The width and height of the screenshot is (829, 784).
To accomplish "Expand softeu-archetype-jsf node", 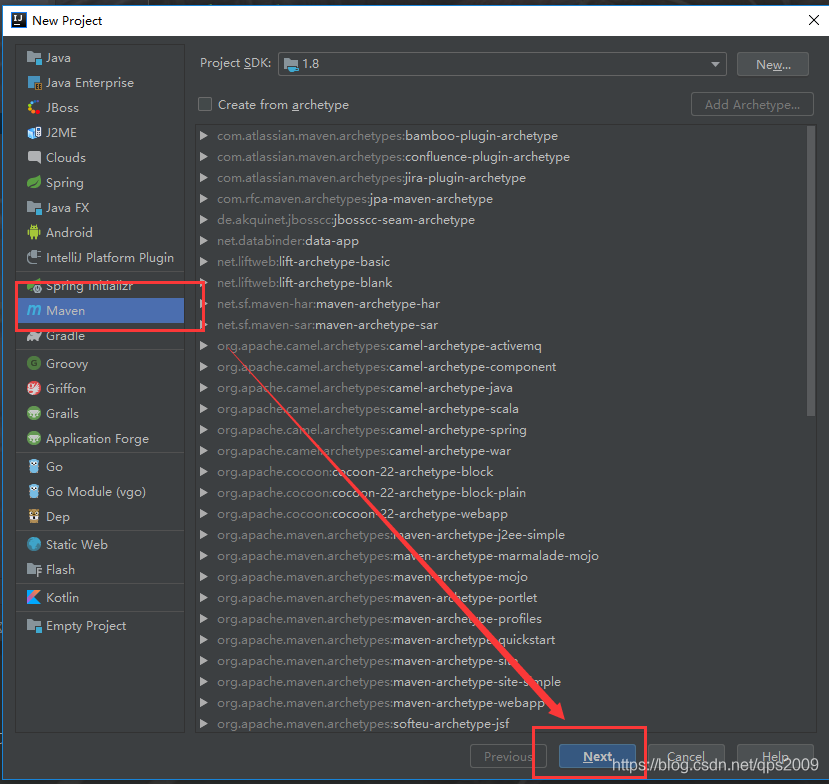I will [204, 724].
